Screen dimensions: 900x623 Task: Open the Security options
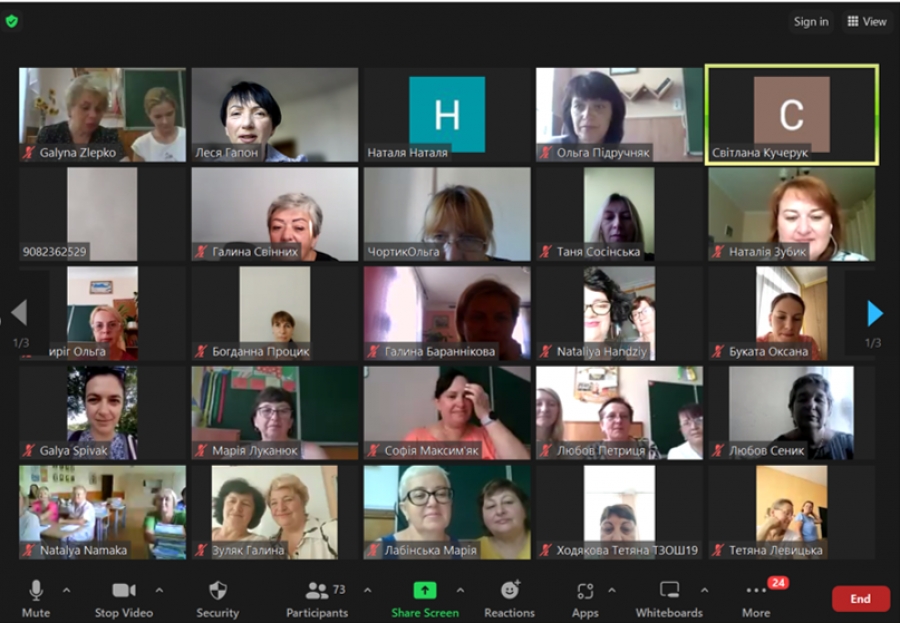[x=217, y=598]
